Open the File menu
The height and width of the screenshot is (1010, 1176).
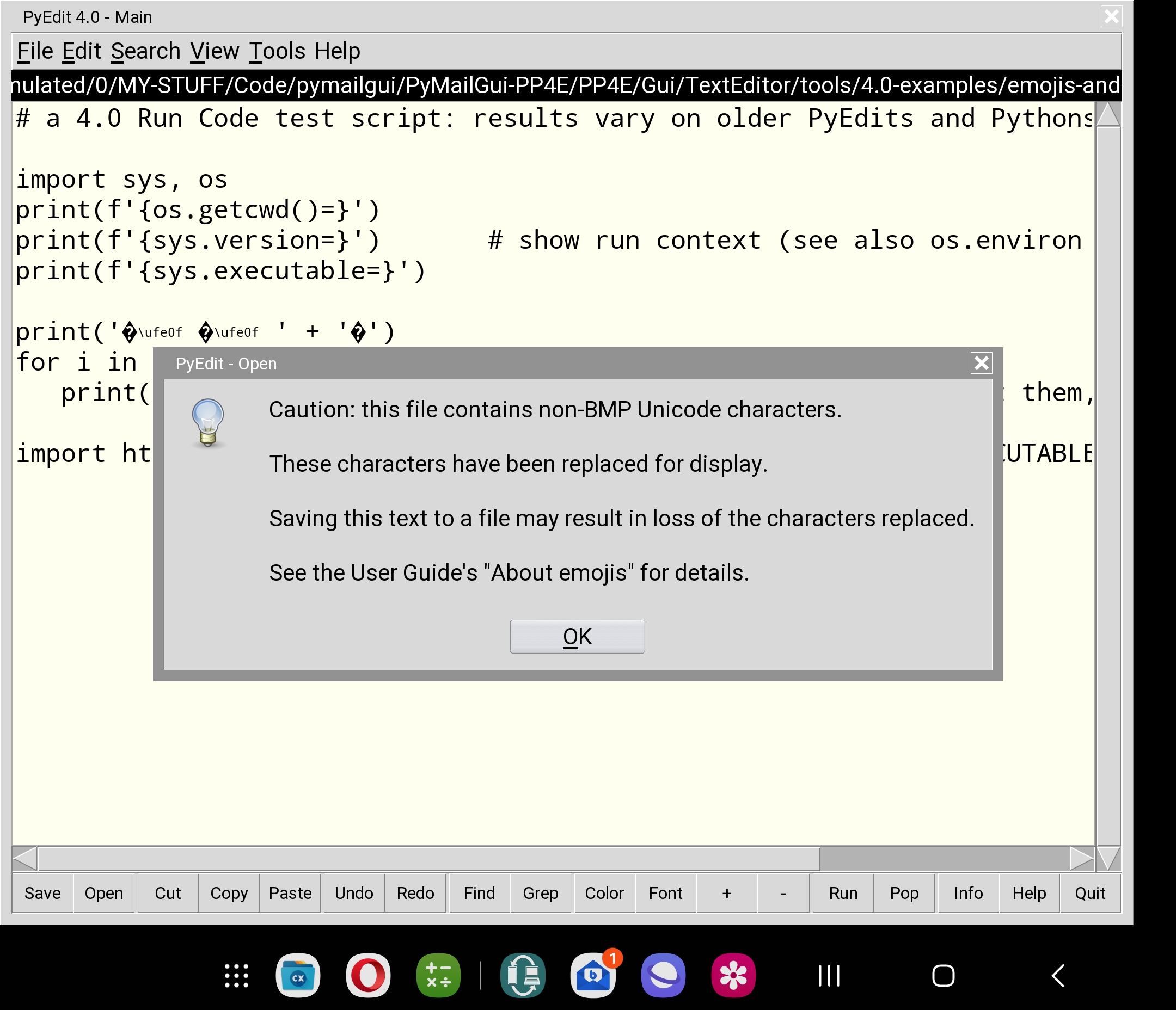pyautogui.click(x=35, y=51)
